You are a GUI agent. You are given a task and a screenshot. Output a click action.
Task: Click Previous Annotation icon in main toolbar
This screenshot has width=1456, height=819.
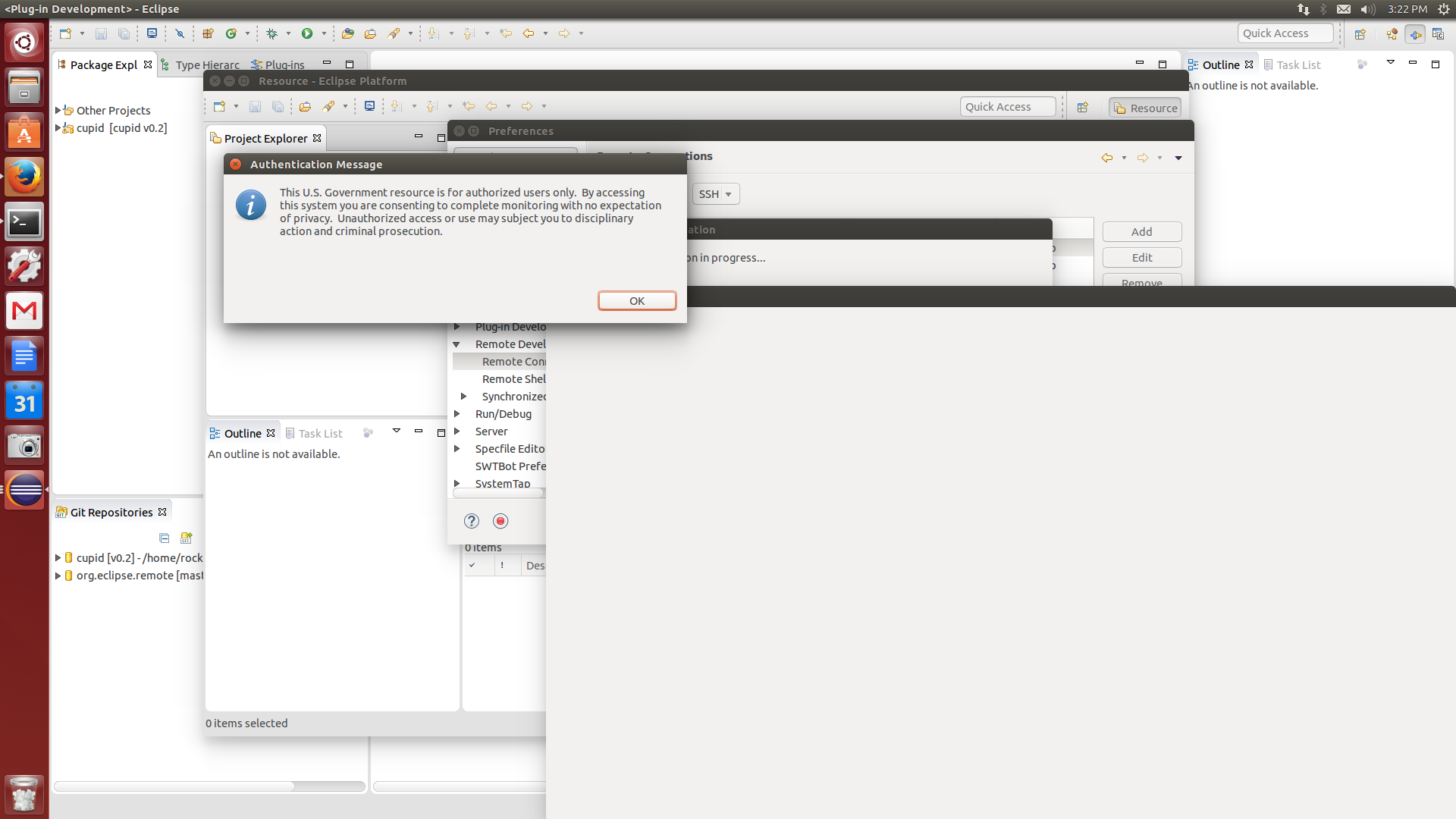point(469,33)
